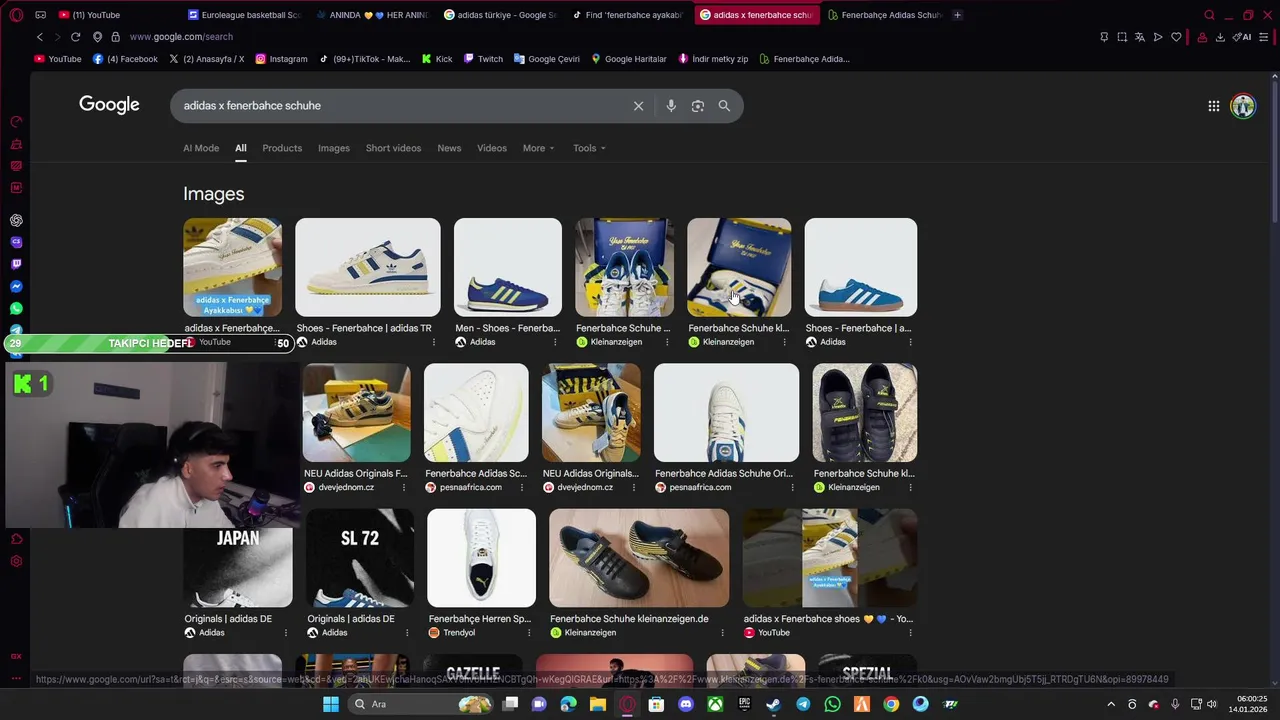Go to Google homepage via logo
Image resolution: width=1280 pixels, height=720 pixels.
109,105
